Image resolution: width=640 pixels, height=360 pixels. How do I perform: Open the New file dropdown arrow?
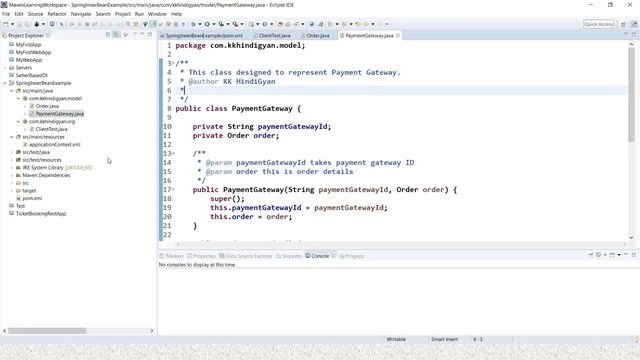(x=12, y=24)
